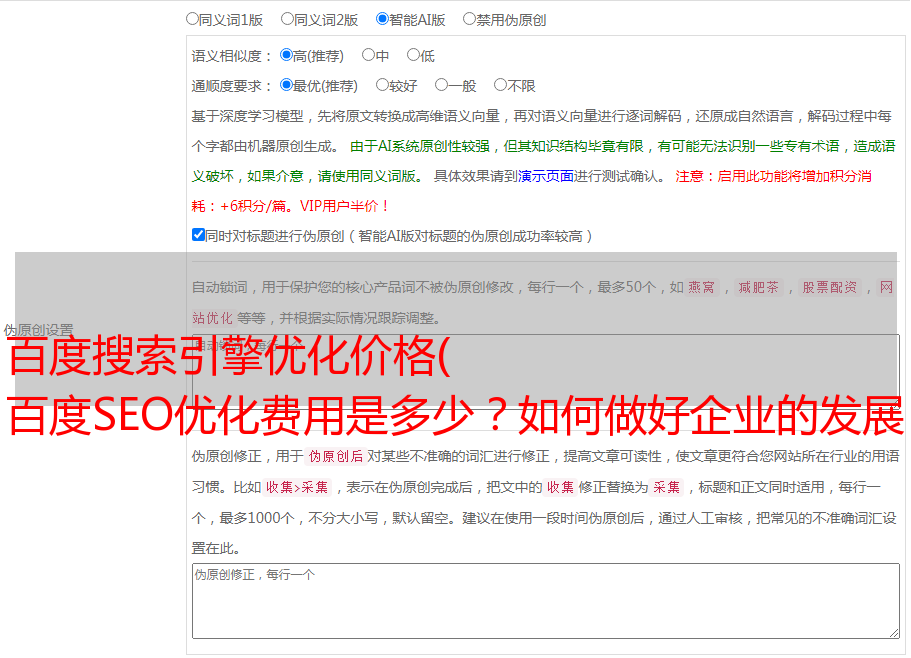The image size is (911, 658).
Task: Click the 减肥茶 example keyword
Action: [x=758, y=287]
